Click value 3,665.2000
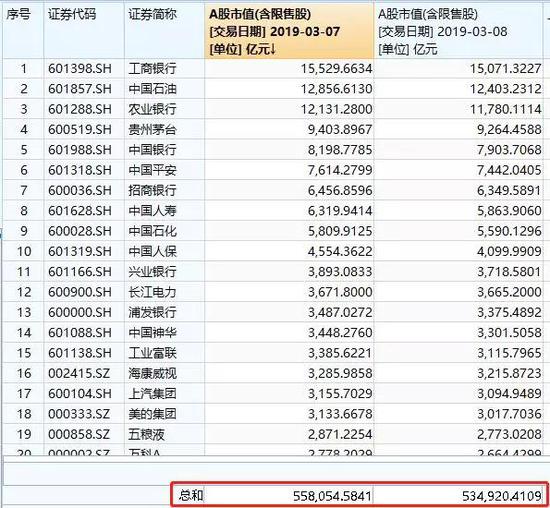The image size is (550, 508). tap(509, 293)
